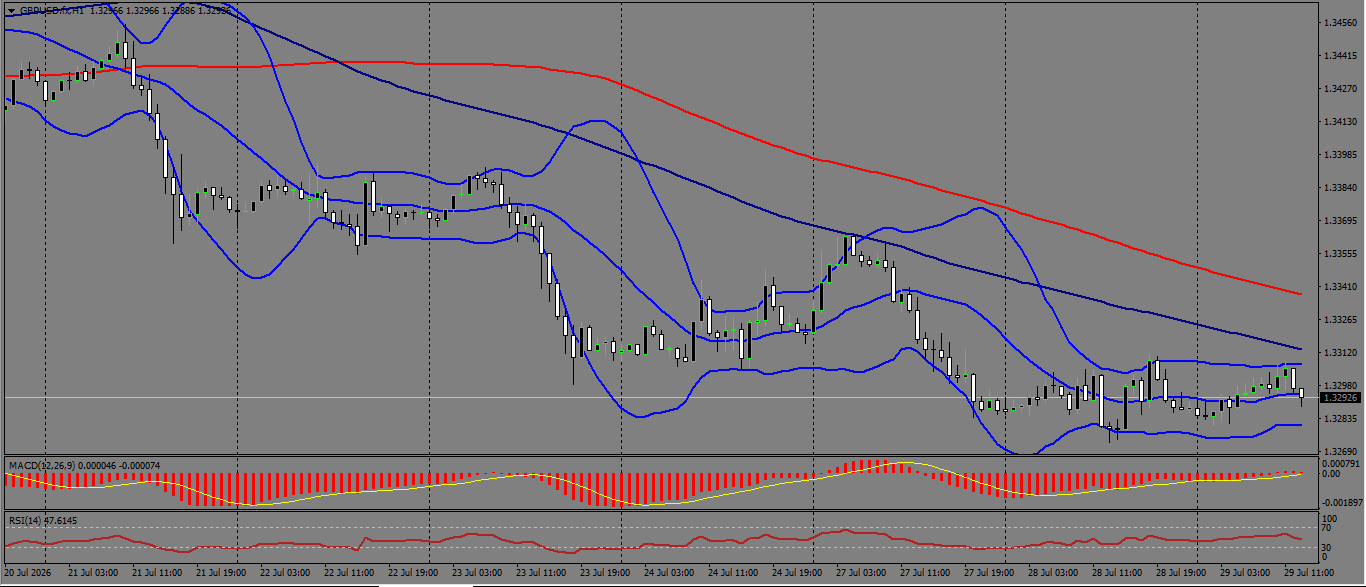Click the current price tag 1.32926

1340,398
